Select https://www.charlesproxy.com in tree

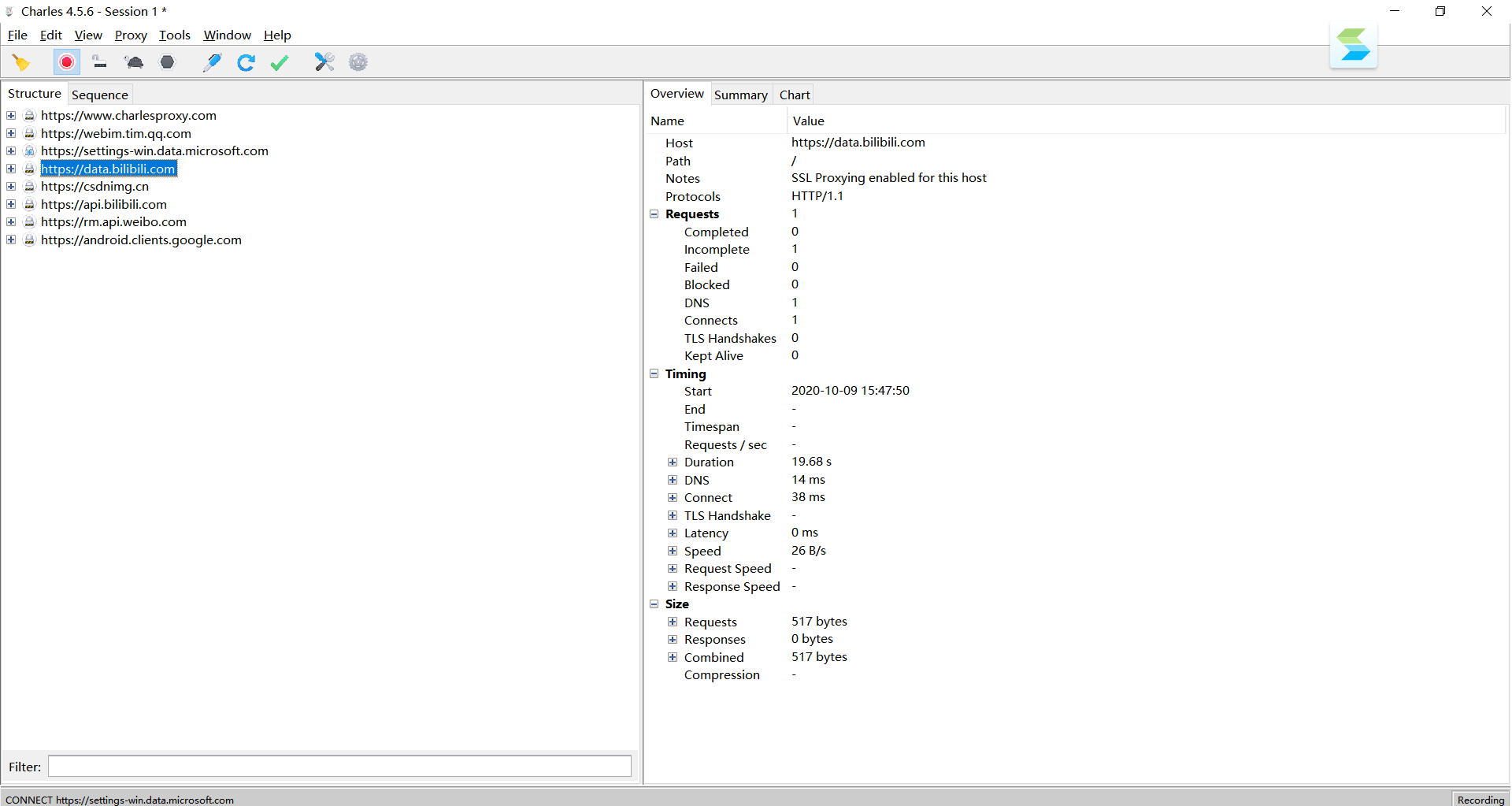coord(128,115)
